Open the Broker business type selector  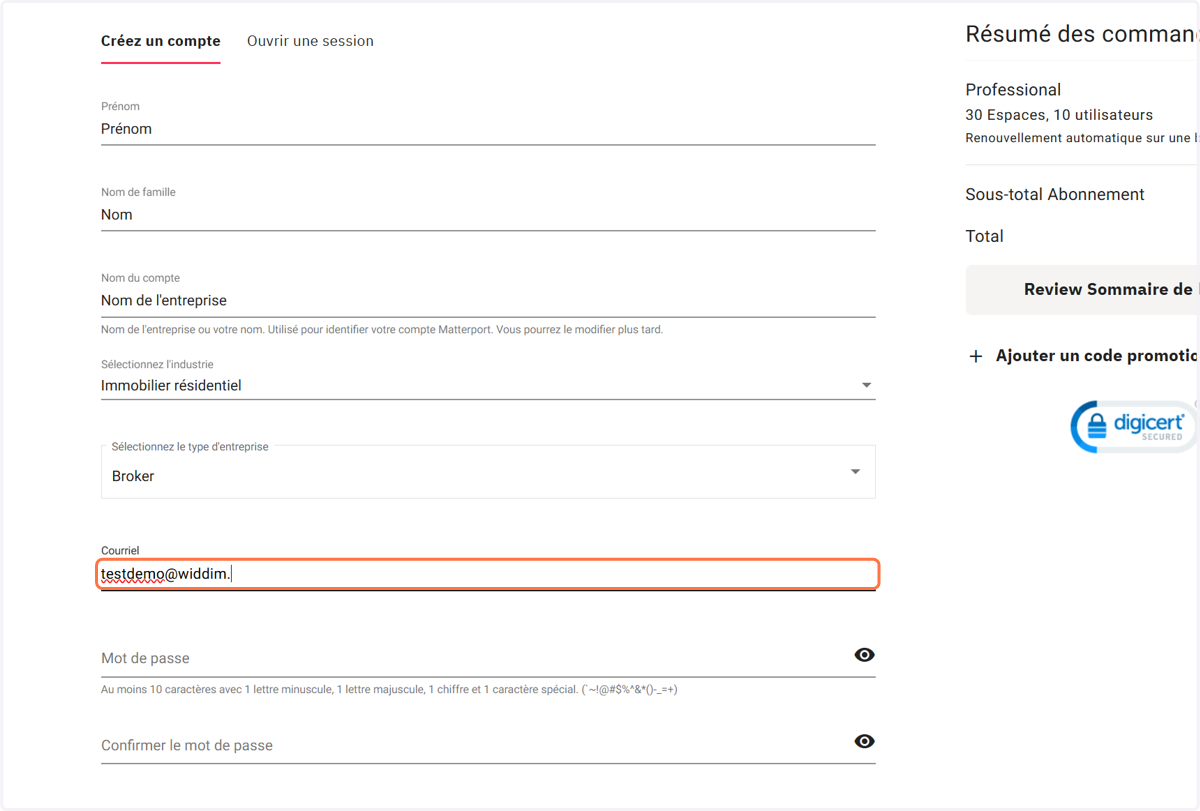click(x=488, y=472)
